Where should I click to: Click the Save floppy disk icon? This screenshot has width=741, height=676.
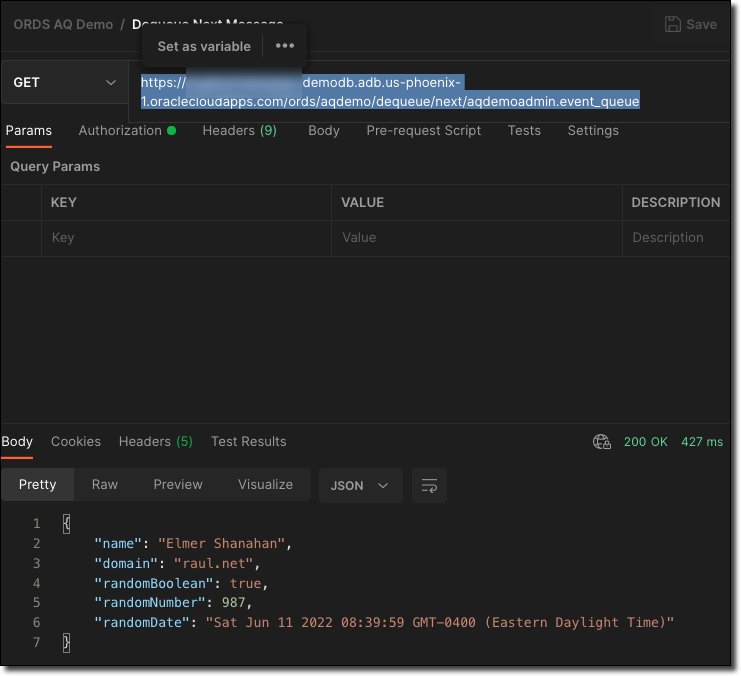[x=673, y=25]
